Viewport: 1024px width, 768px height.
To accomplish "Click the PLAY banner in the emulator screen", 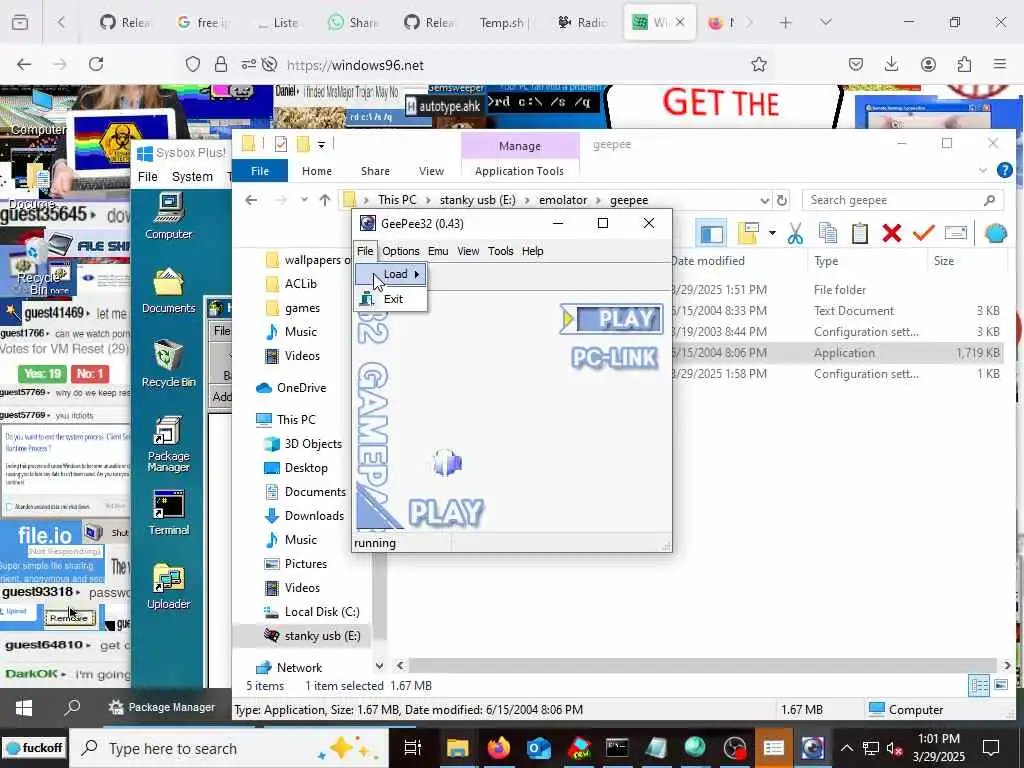I will [612, 319].
